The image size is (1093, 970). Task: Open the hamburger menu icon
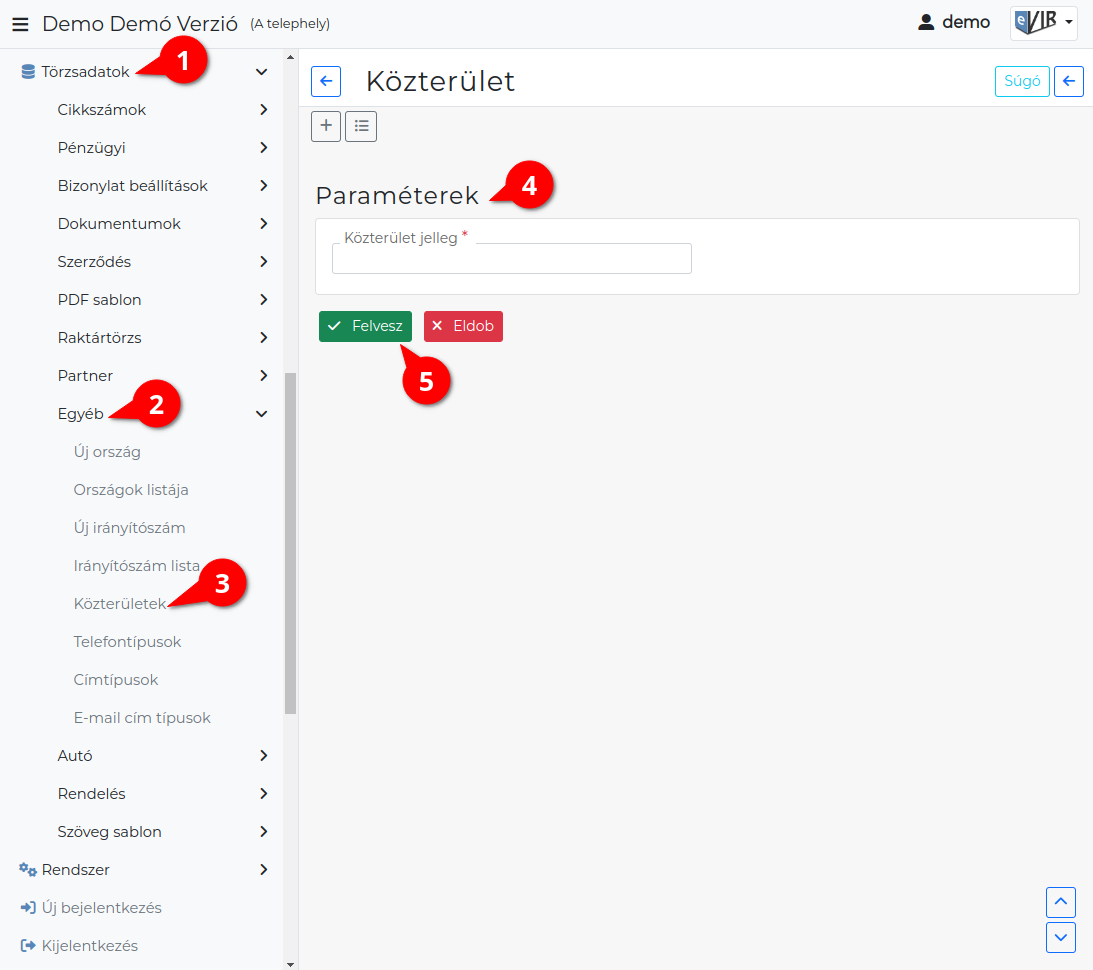pos(20,24)
